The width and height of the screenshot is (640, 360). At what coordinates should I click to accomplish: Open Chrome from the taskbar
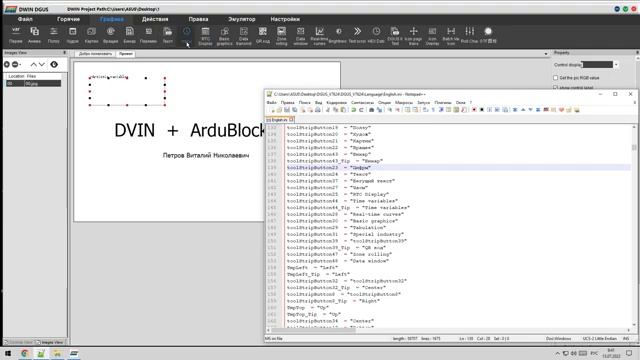click(25, 353)
